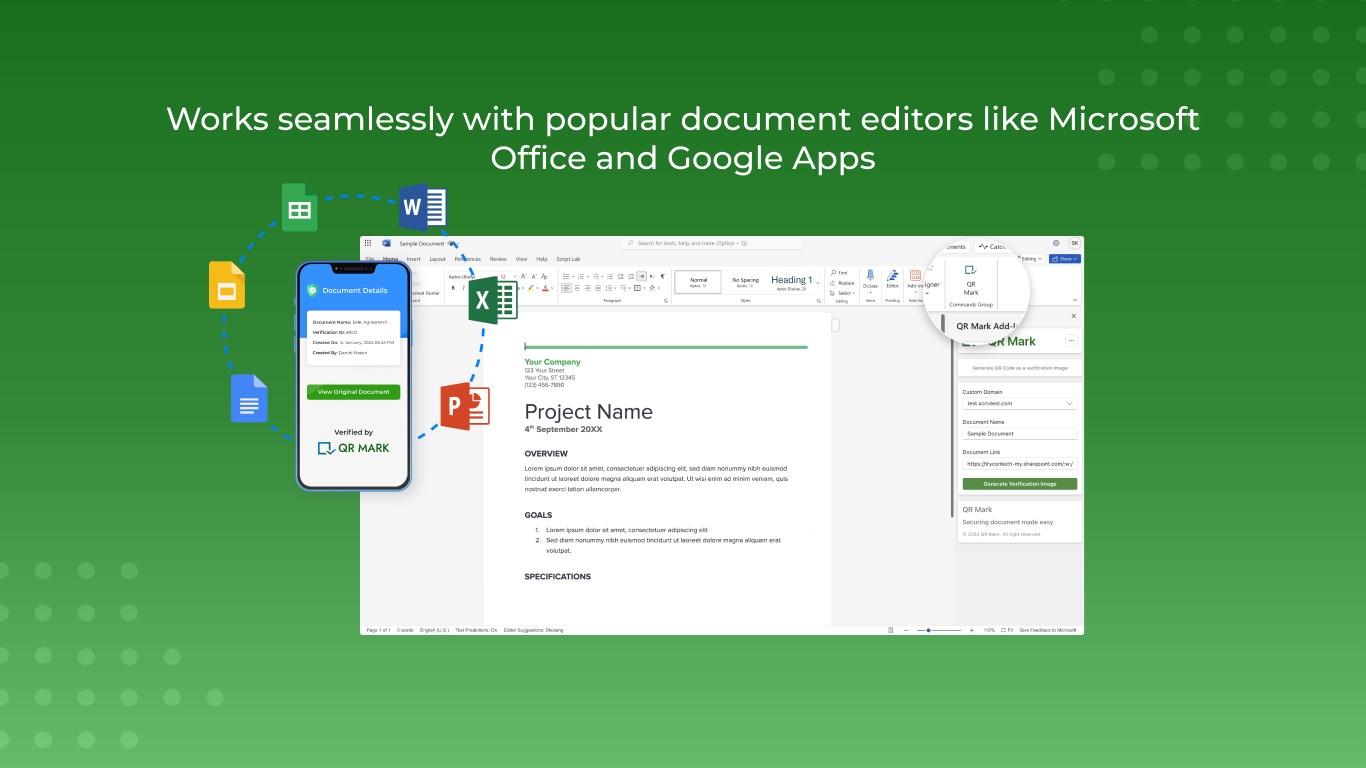This screenshot has height=768, width=1366.
Task: Open the Custom Domain dropdown
Action: [x=1020, y=403]
